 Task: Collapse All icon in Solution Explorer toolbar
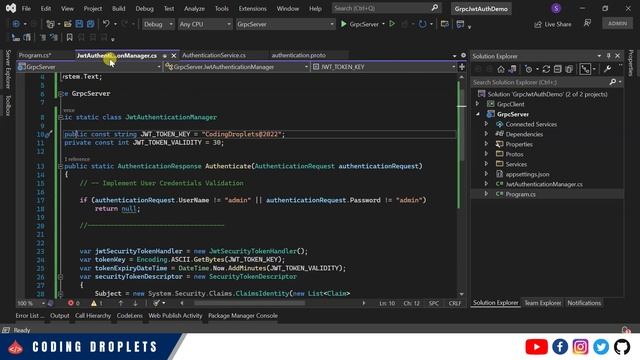pos(558,69)
